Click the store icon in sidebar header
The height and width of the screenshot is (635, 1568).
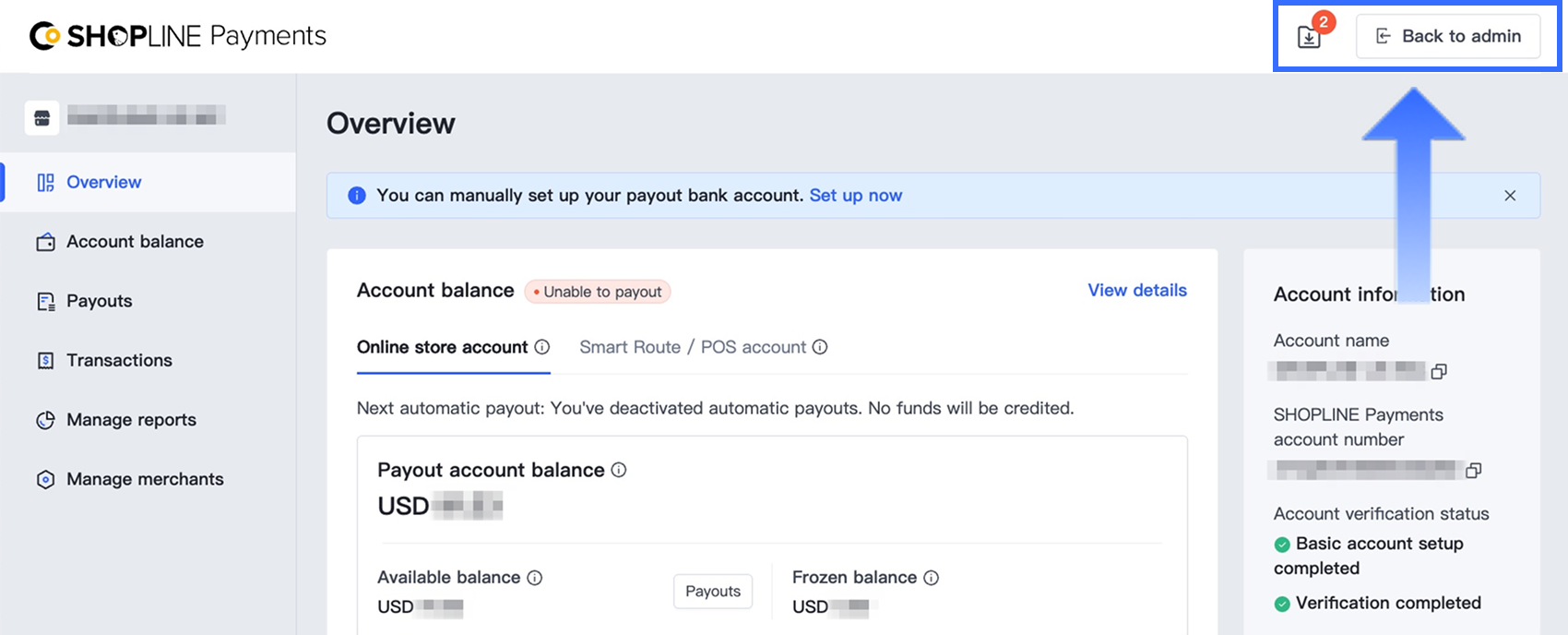tap(42, 118)
